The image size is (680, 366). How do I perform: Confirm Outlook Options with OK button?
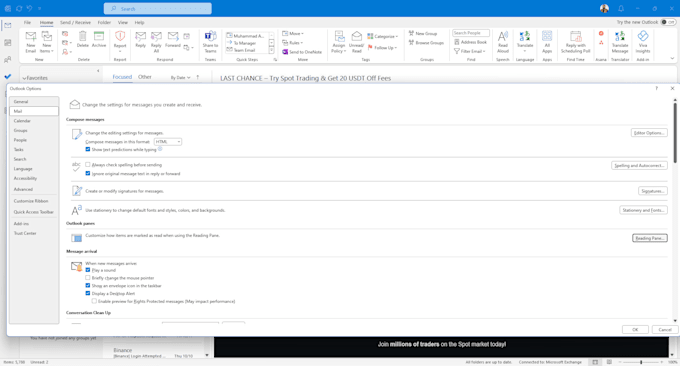coord(635,330)
